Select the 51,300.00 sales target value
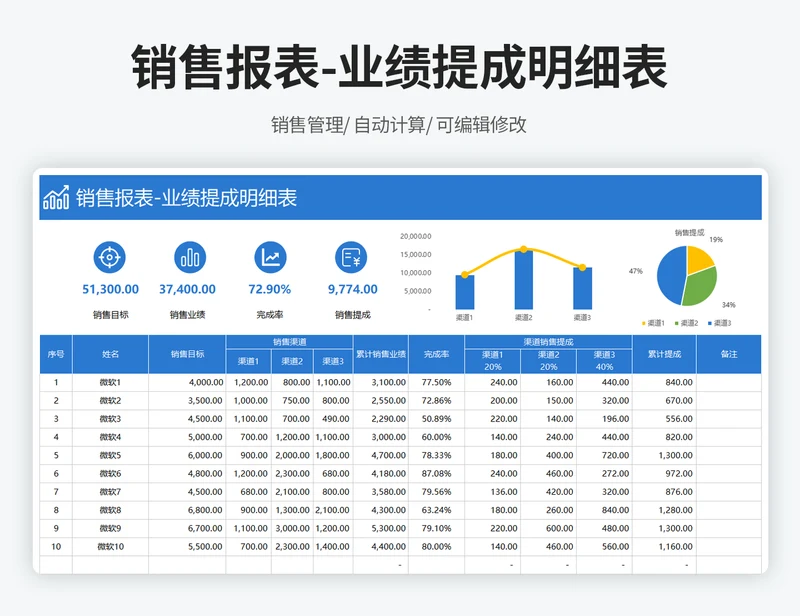800x616 pixels. pos(111,289)
